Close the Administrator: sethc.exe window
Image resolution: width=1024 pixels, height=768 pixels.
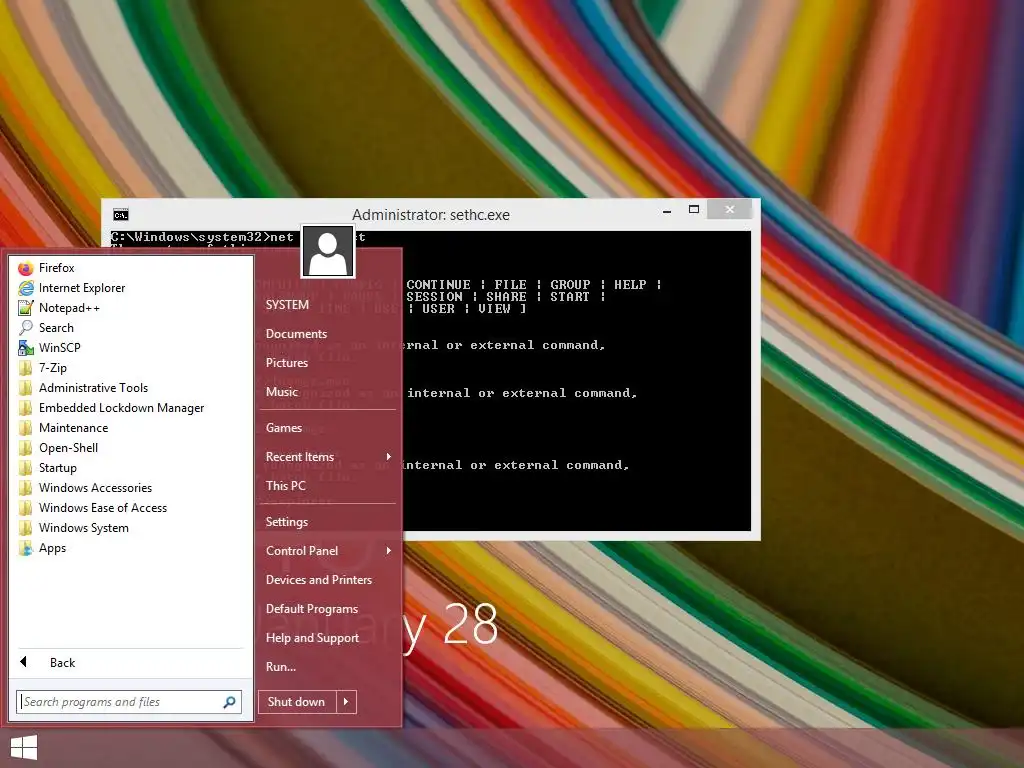click(729, 210)
